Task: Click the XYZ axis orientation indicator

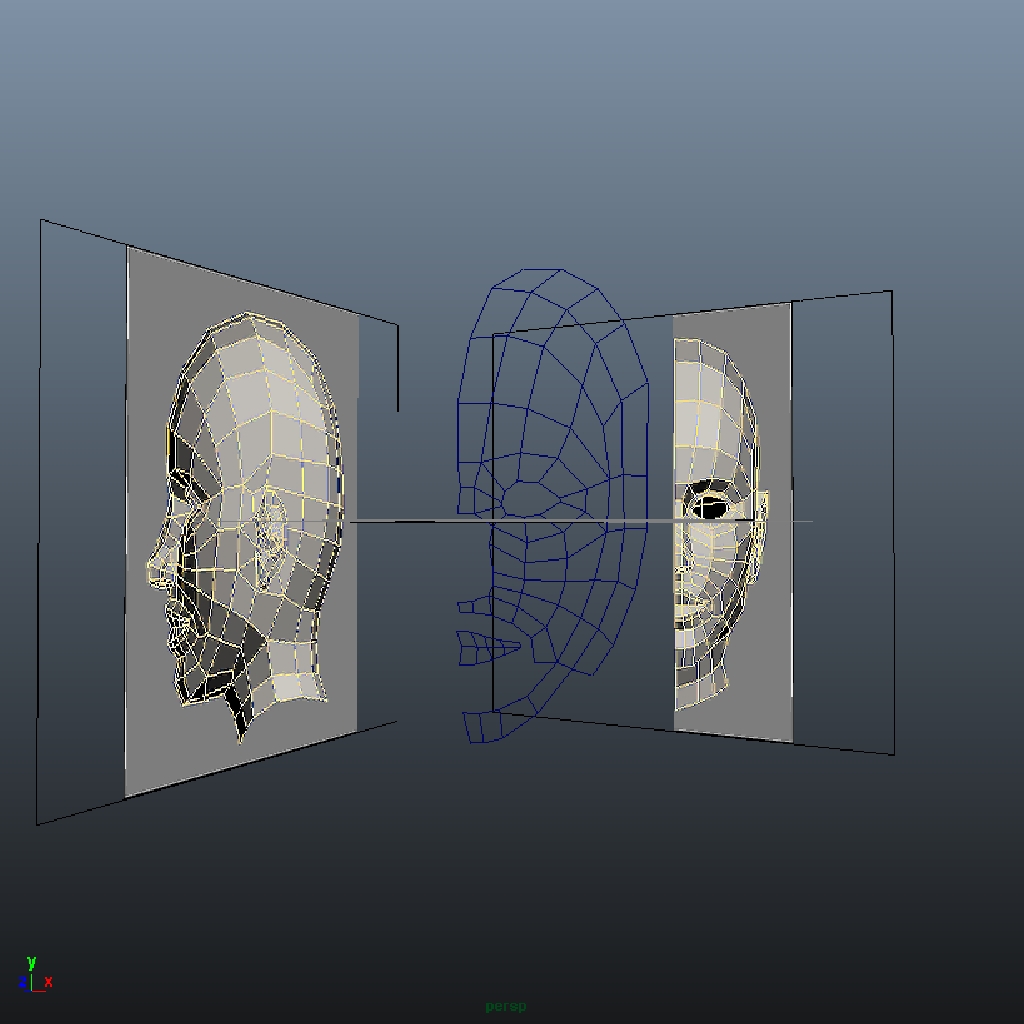Action: [36, 974]
